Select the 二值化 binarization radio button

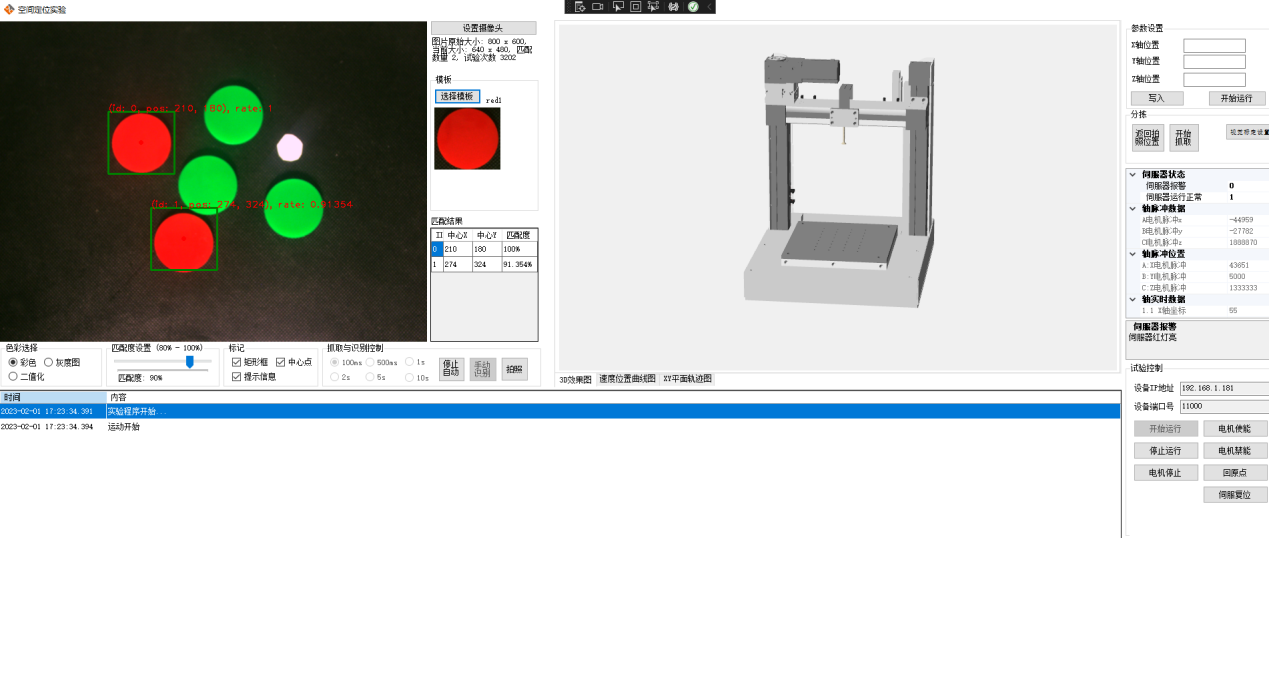pos(13,377)
